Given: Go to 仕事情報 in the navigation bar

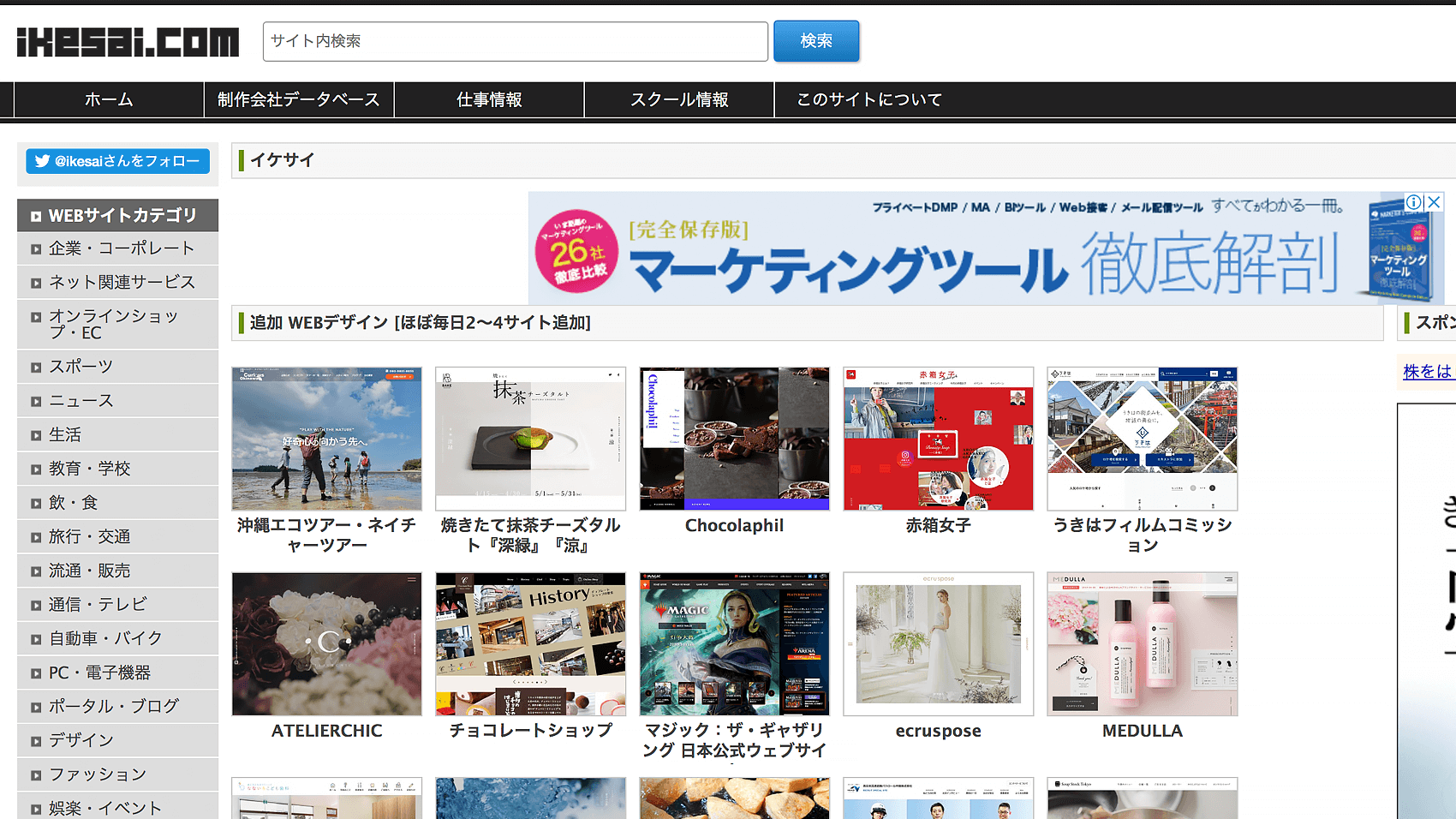Looking at the screenshot, I should (489, 99).
